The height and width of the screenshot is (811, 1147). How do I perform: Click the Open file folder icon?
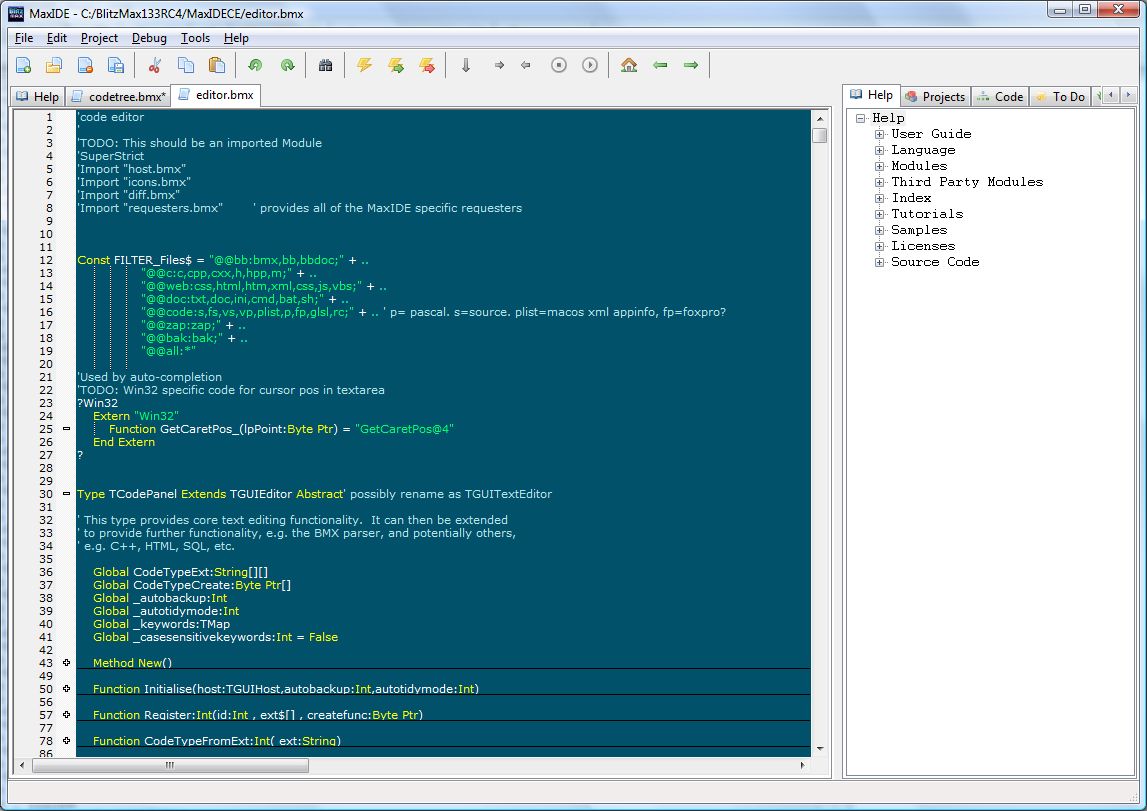54,65
